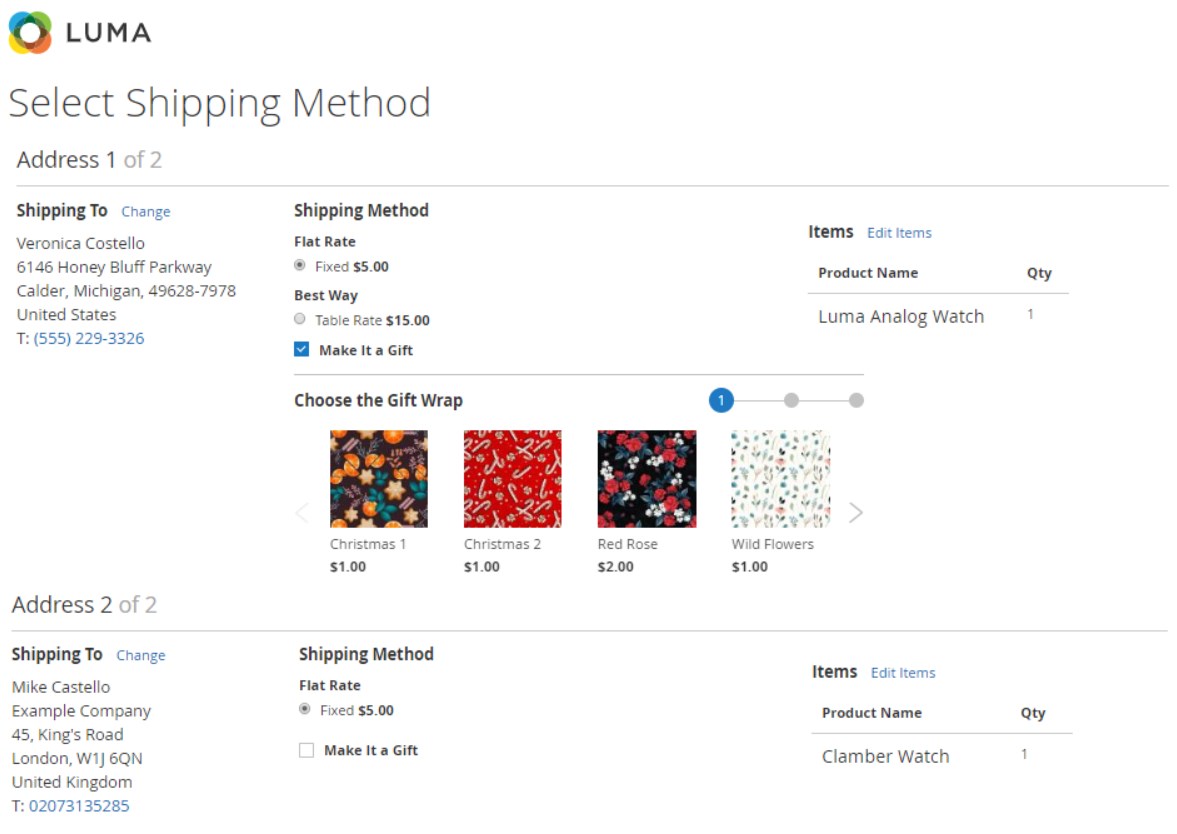Screen dimensions: 1177x834
Task: Select Fixed $5.00 rate for Address 2
Action: [x=304, y=709]
